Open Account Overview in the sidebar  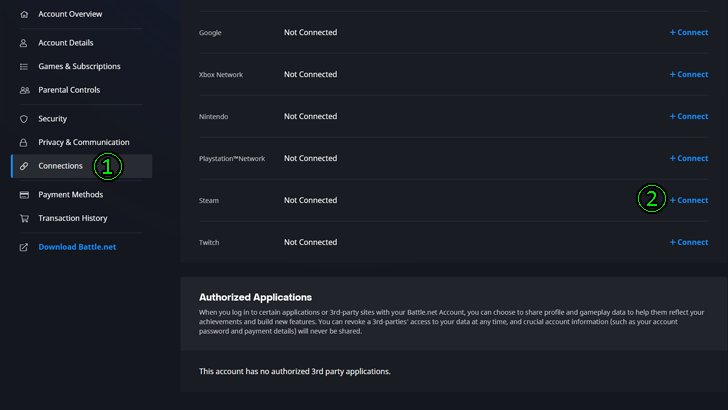(70, 14)
